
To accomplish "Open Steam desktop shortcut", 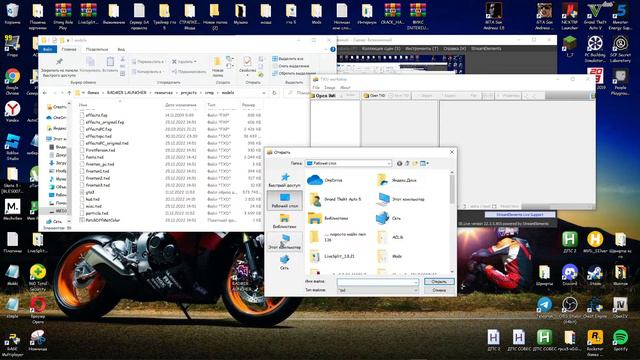I will 595,275.
